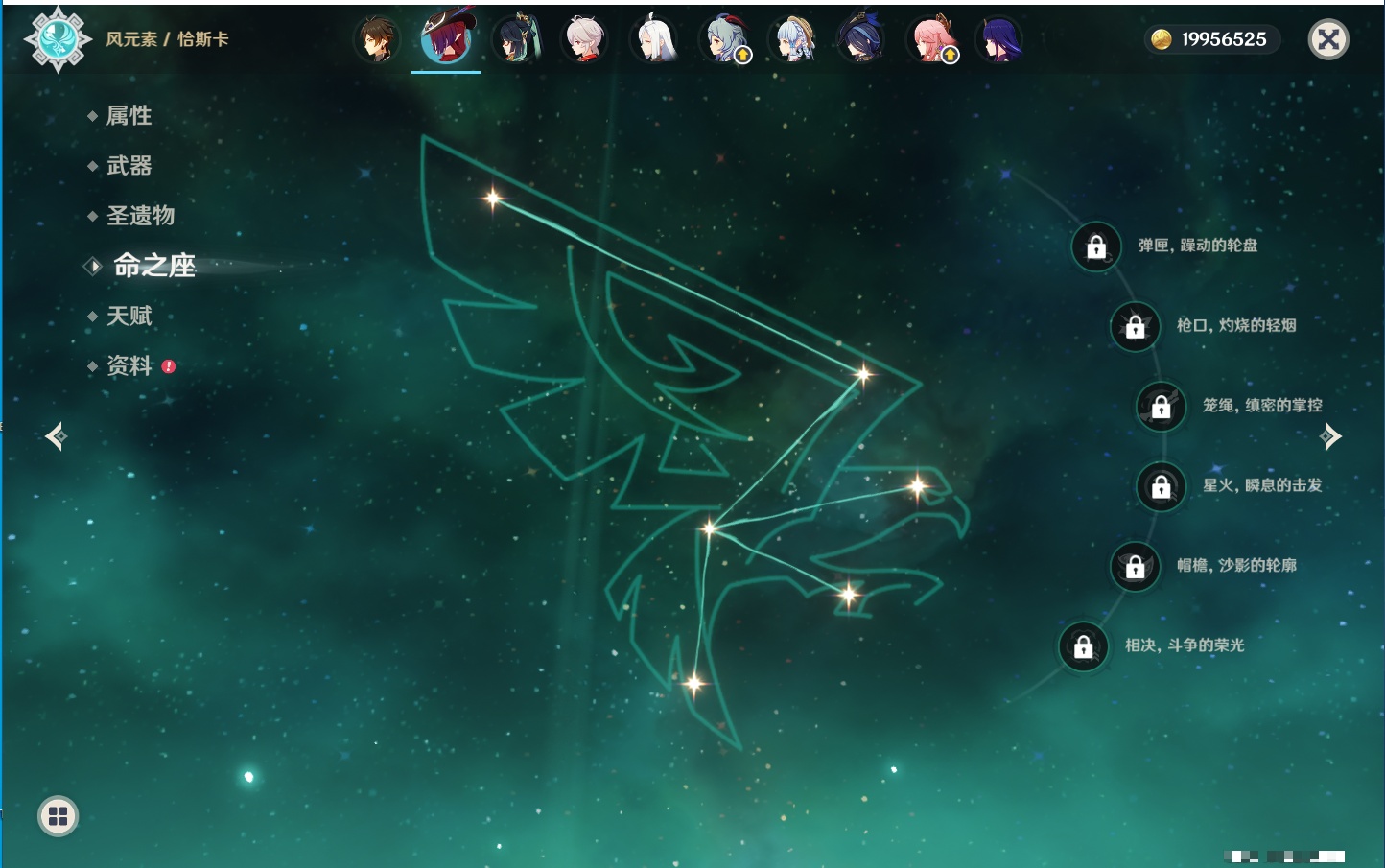Image resolution: width=1385 pixels, height=868 pixels.
Task: Click the red alert badge beside 资料
Action: click(x=169, y=366)
